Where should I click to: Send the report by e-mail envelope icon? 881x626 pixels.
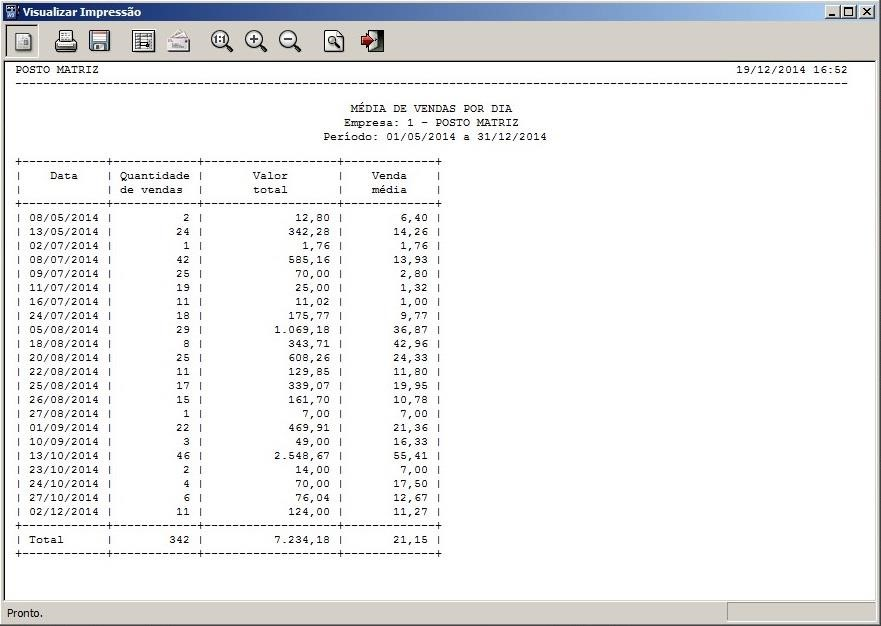tap(179, 42)
